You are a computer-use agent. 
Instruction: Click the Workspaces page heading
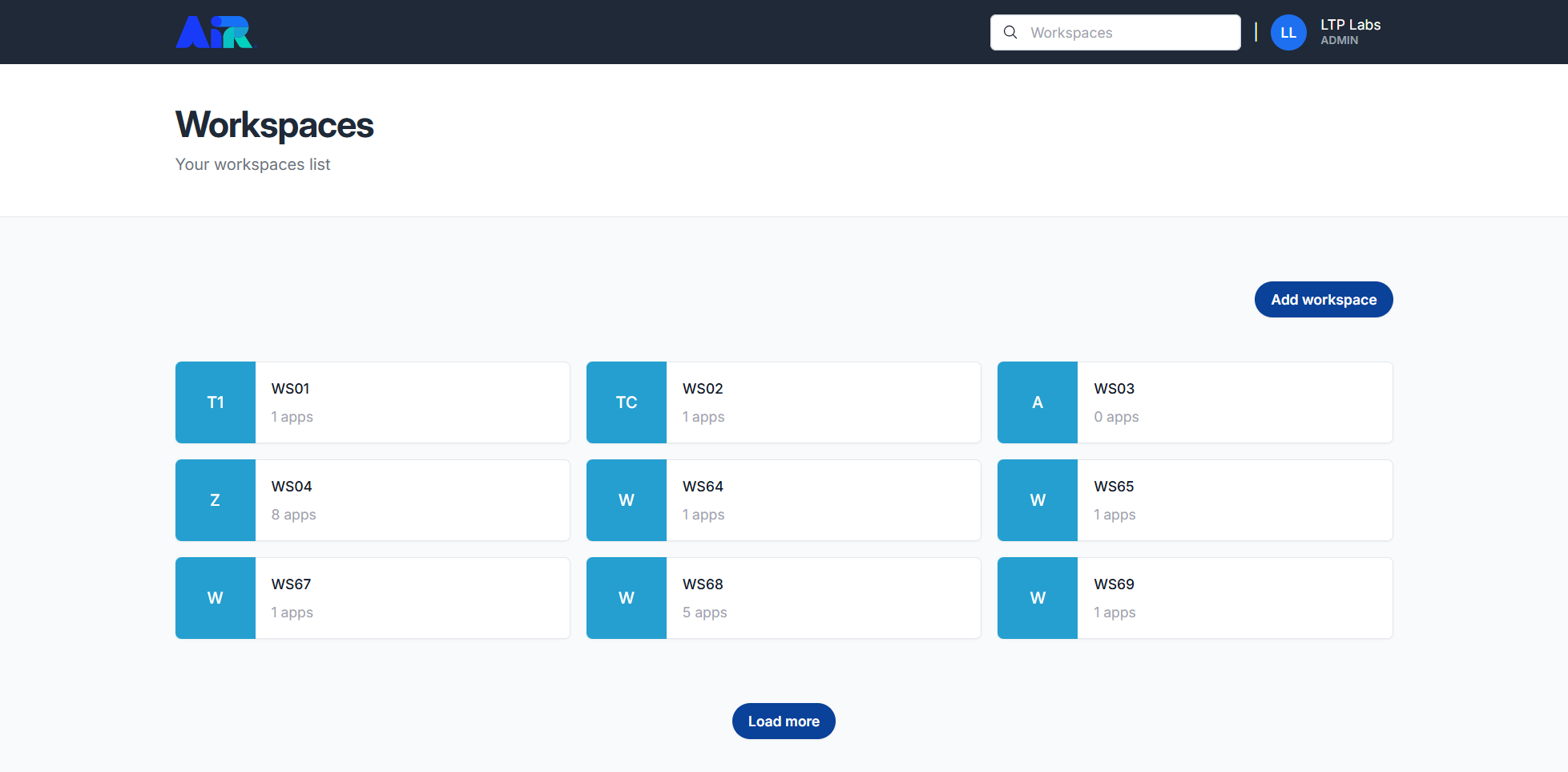tap(274, 125)
